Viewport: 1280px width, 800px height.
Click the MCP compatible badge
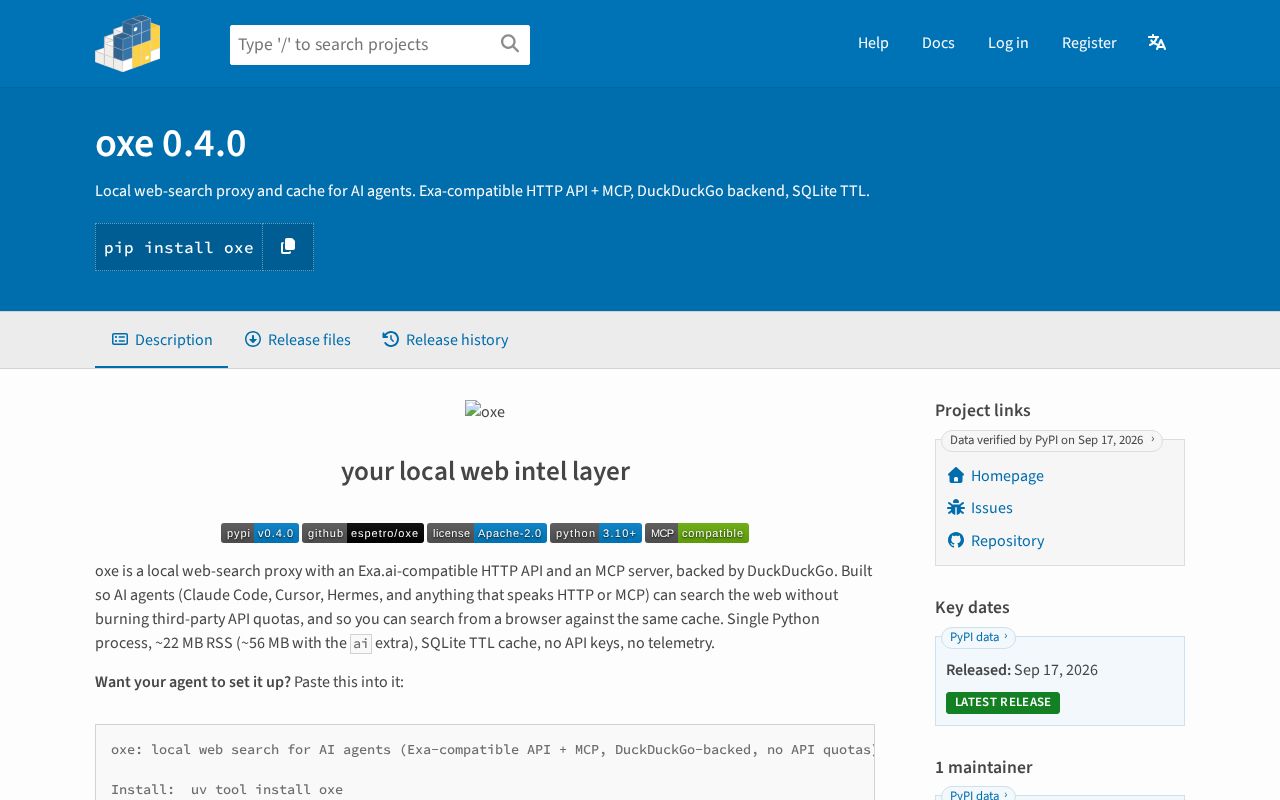697,533
